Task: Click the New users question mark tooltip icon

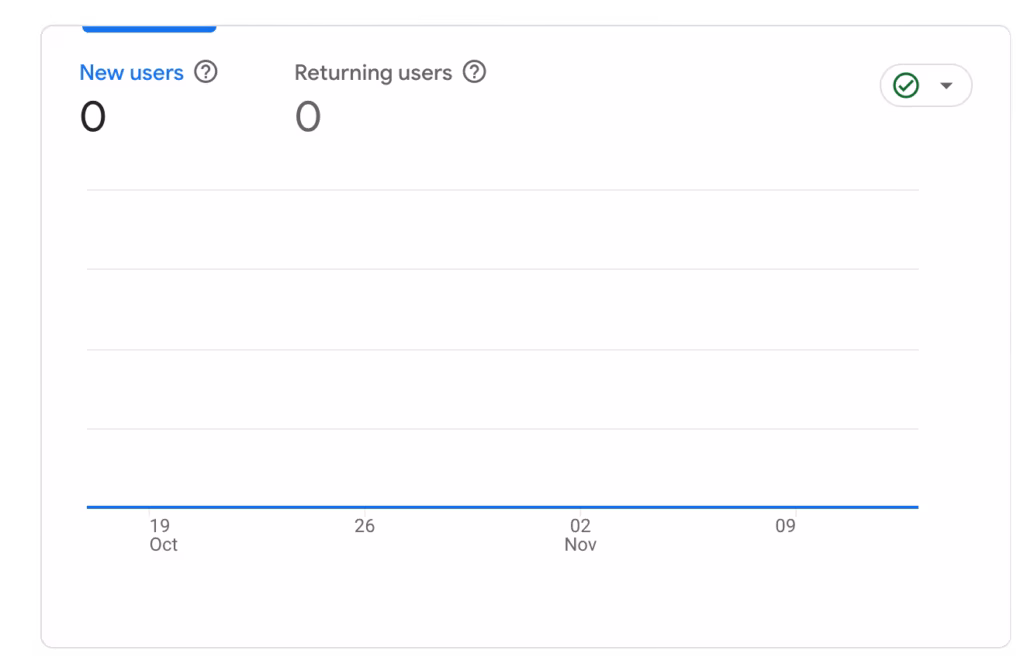Action: (206, 72)
